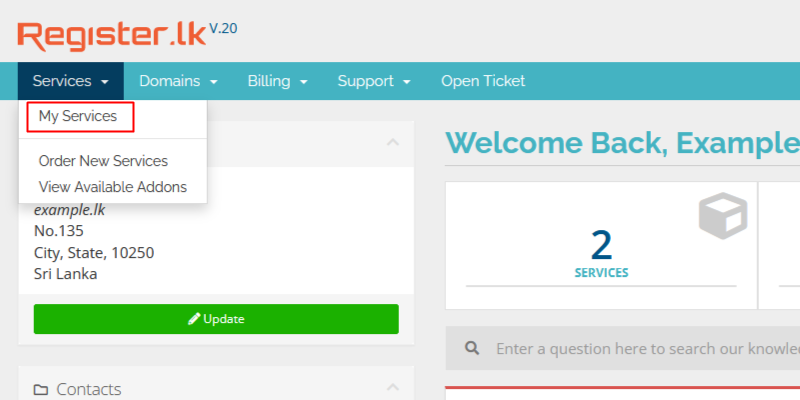The image size is (800, 400).
Task: Open the Domains dropdown menu
Action: click(178, 81)
